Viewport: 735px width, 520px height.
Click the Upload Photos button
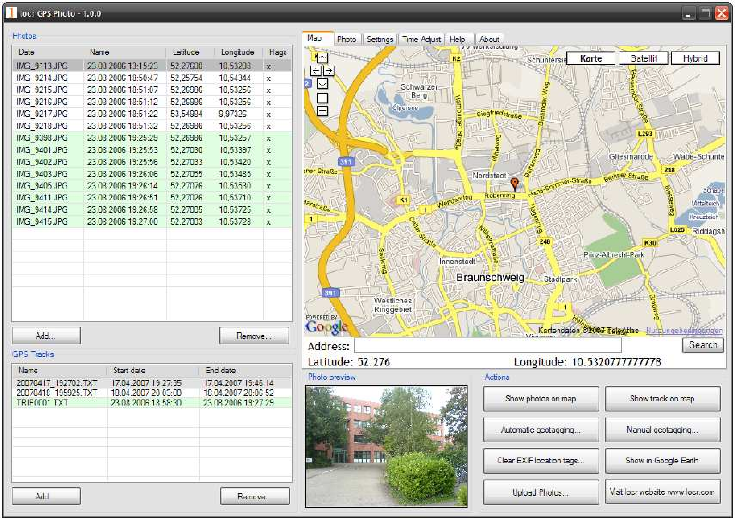542,492
